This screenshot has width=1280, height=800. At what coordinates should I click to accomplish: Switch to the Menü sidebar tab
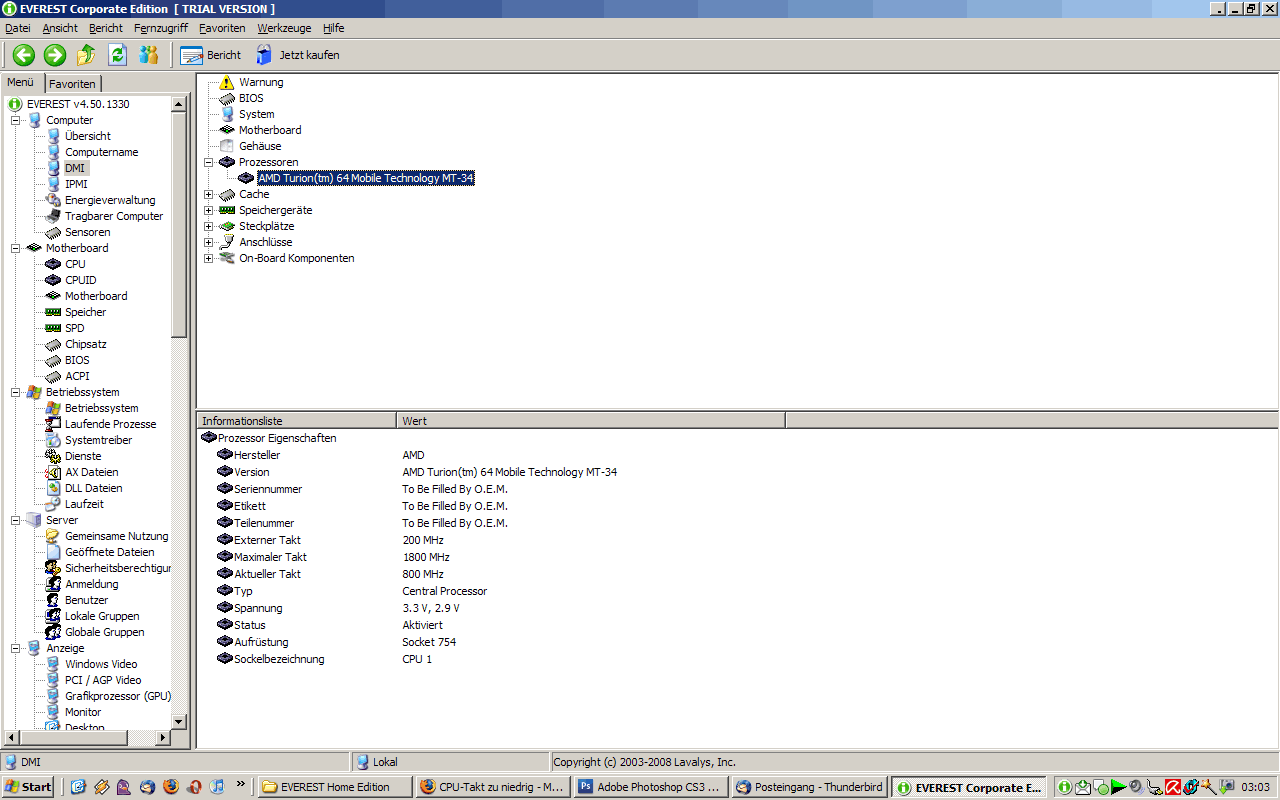(21, 83)
